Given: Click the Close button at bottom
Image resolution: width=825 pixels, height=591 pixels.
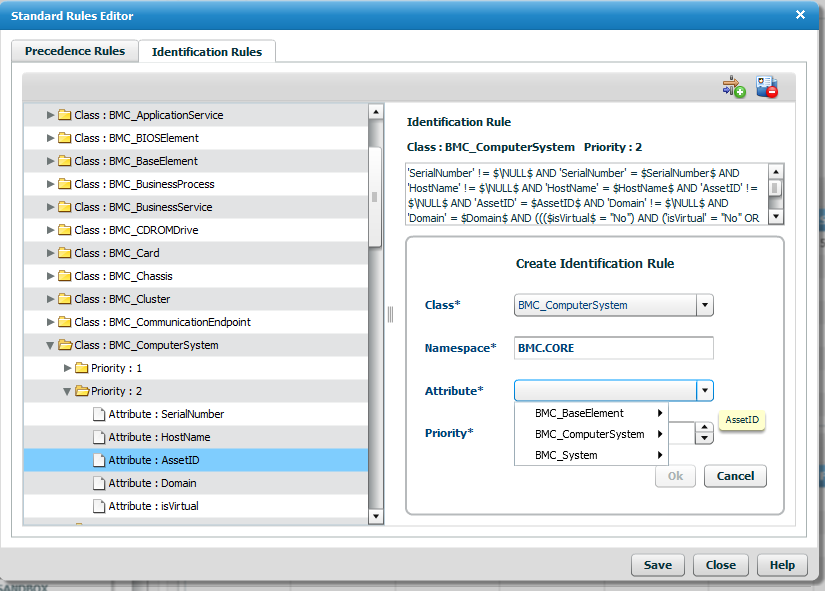Looking at the screenshot, I should click(720, 565).
